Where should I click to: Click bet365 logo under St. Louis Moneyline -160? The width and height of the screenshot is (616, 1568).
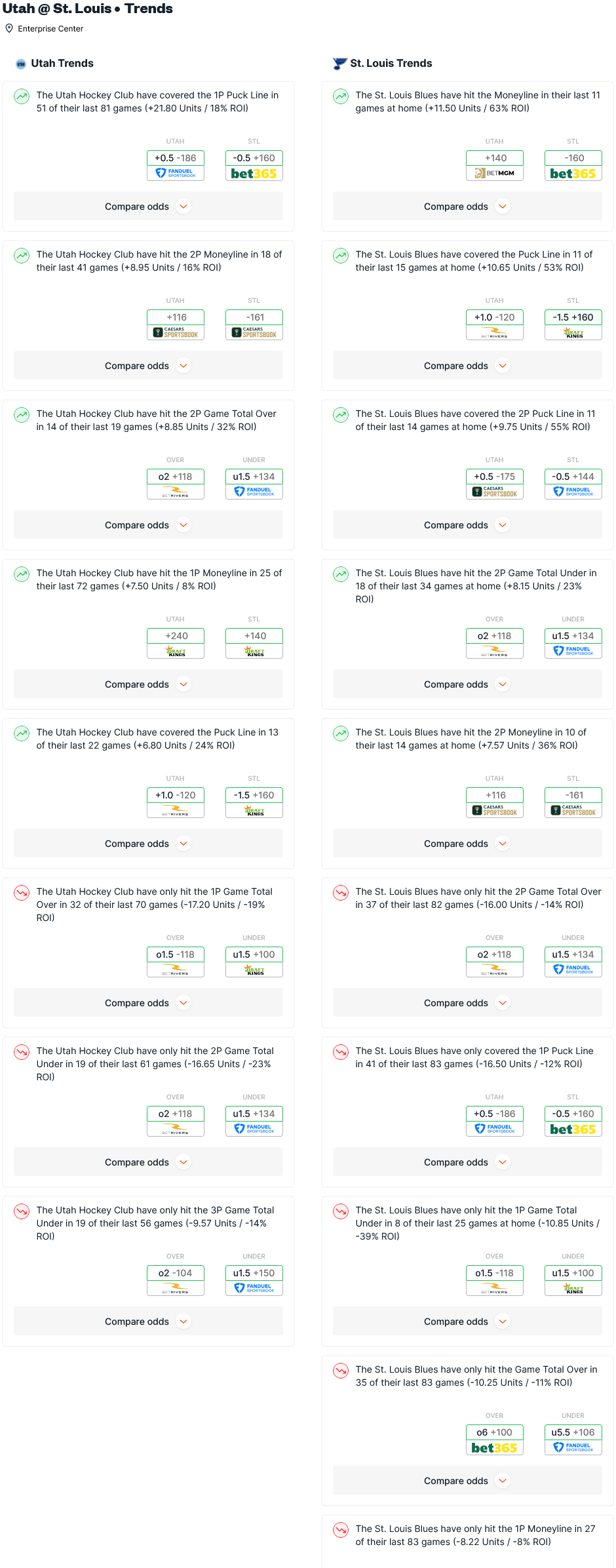(573, 174)
